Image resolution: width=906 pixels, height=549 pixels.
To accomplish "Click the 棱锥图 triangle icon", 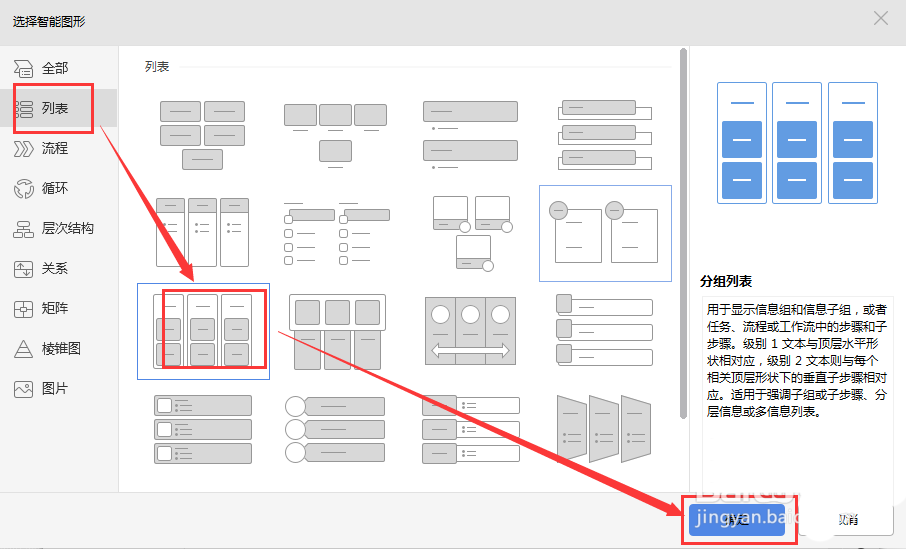I will point(23,348).
